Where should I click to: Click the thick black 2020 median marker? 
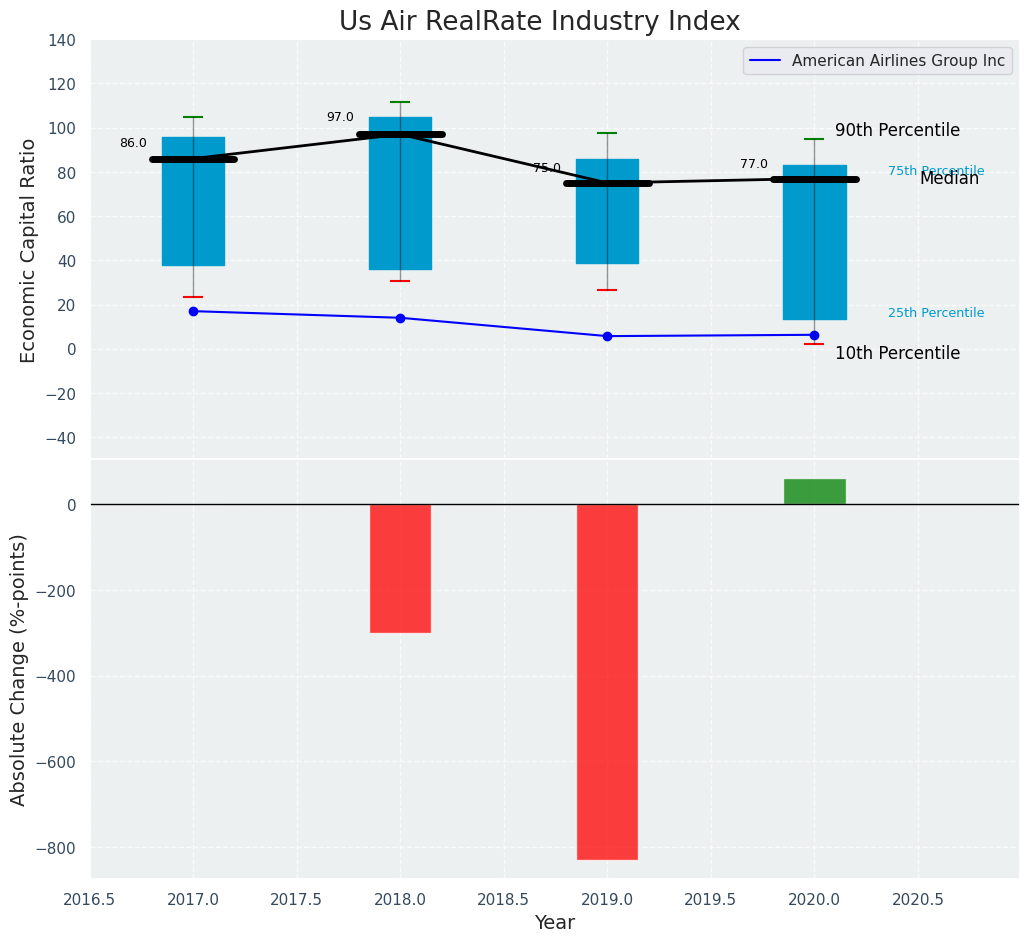coord(814,179)
